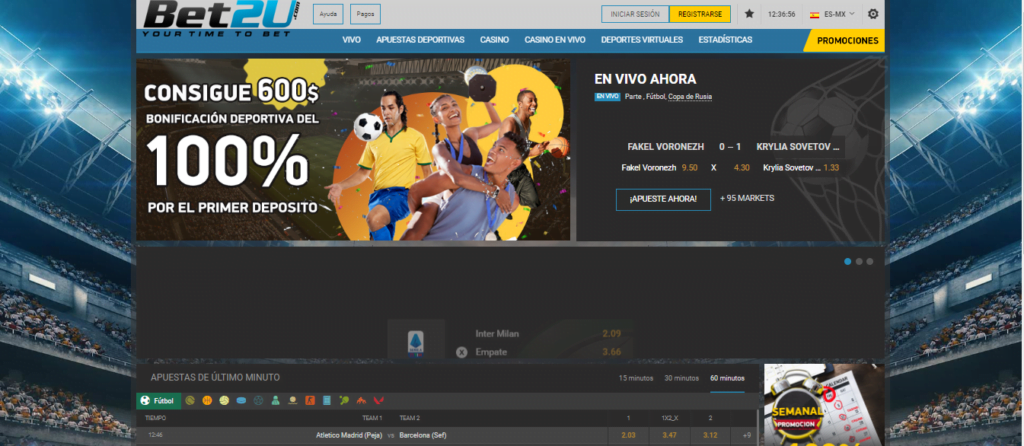Expand extra markets with +9
This screenshot has width=1024, height=446.
click(x=746, y=435)
